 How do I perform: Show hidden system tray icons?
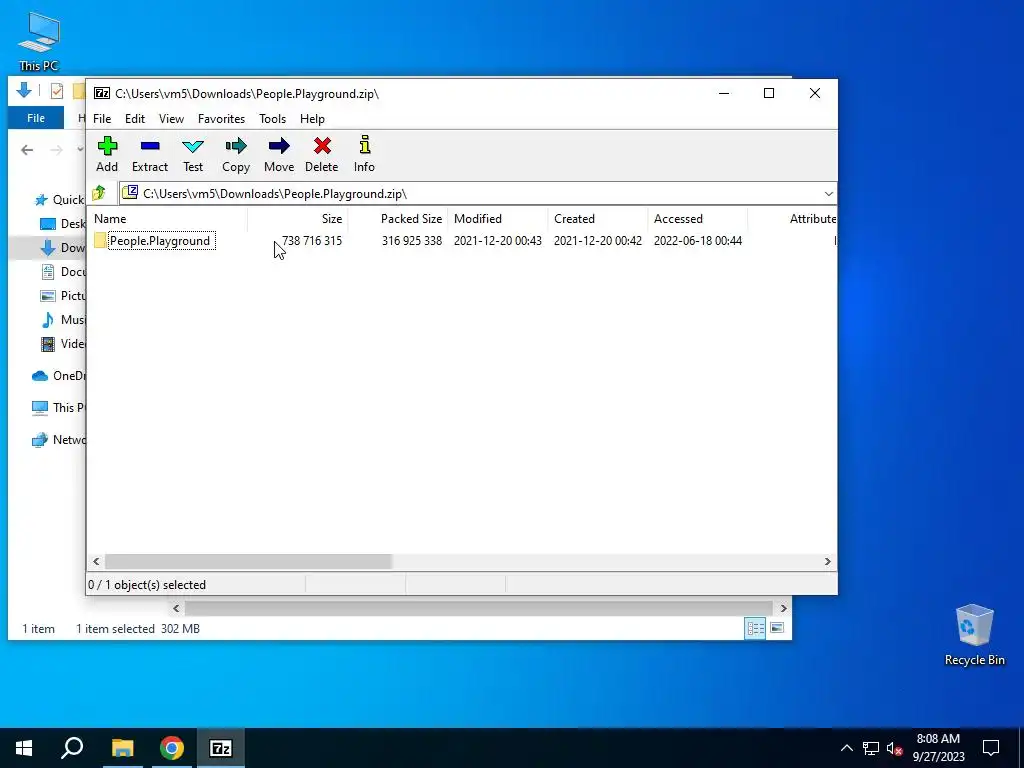846,748
